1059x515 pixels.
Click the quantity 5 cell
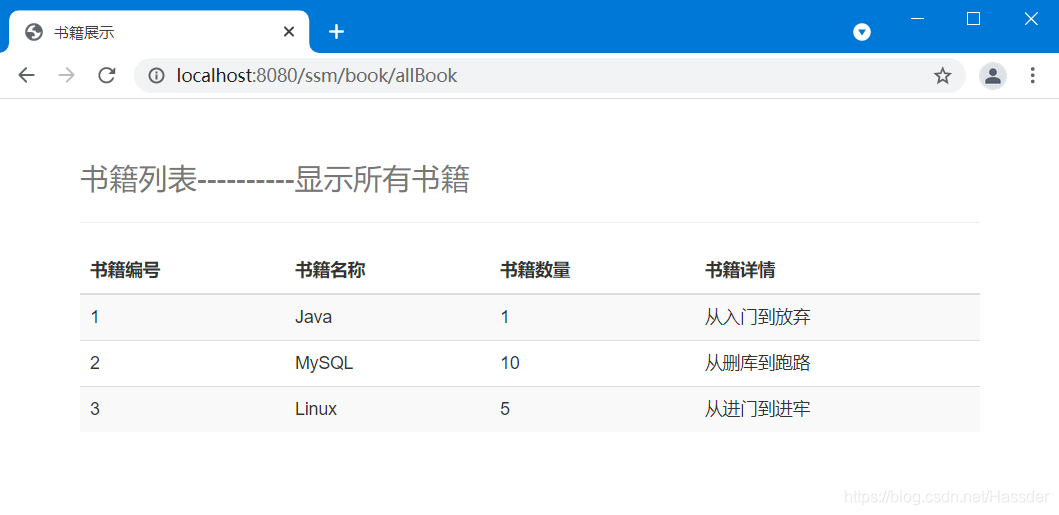click(505, 409)
